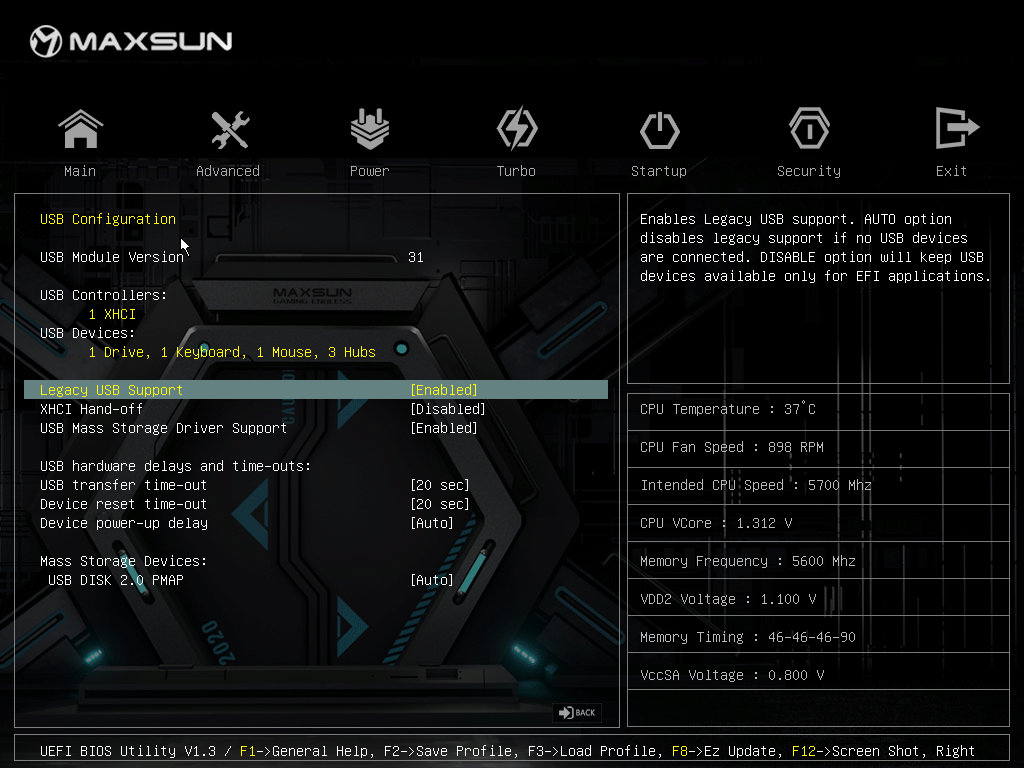
Task: Select the USB transfer time-out label
Action: point(123,485)
